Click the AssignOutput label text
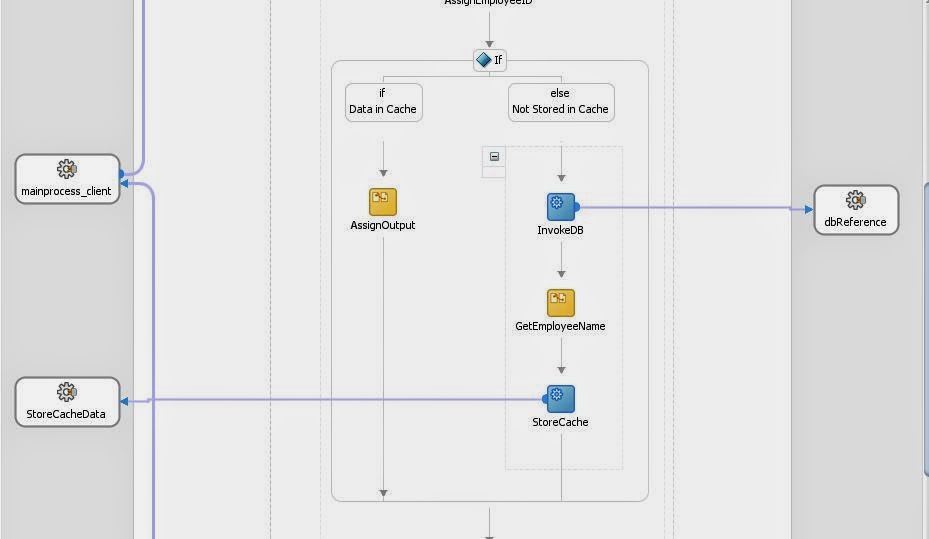The image size is (929, 539). (383, 225)
